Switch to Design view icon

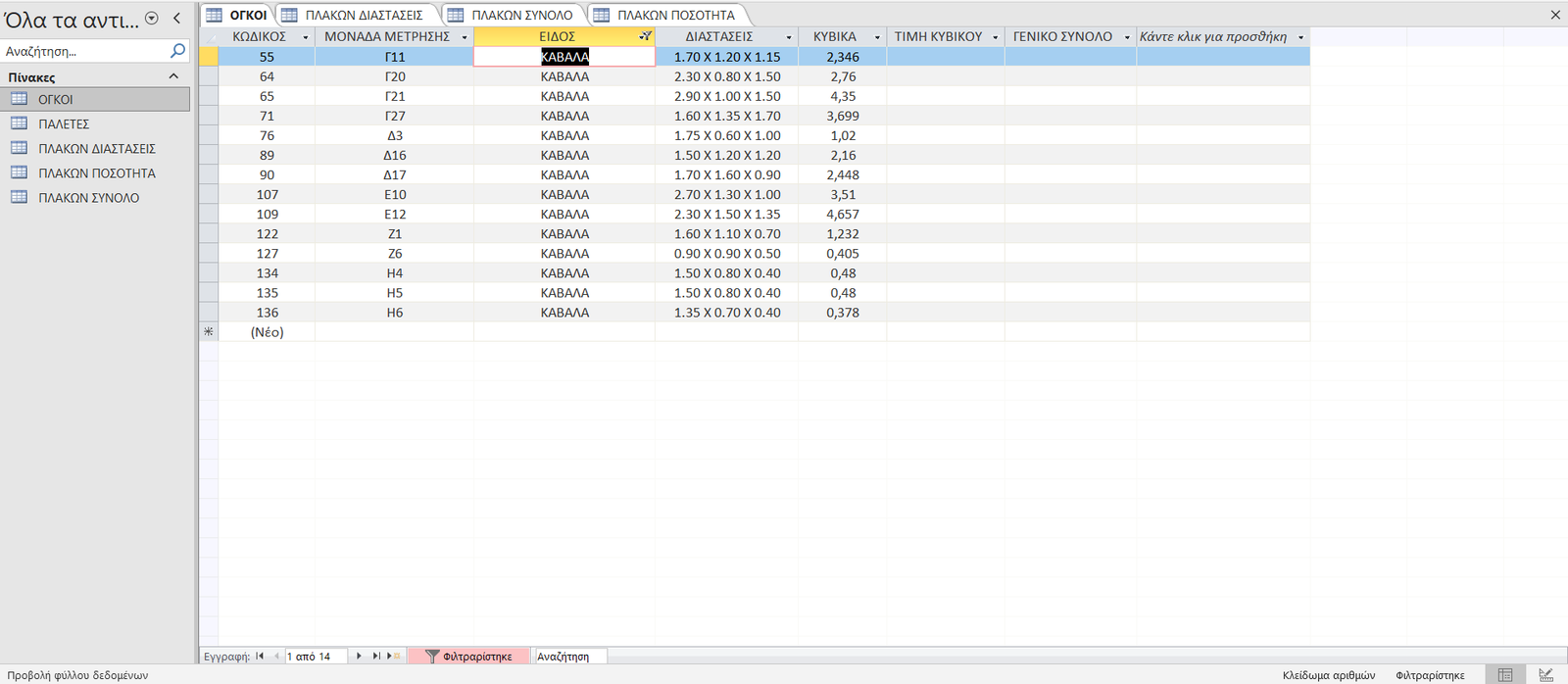tap(1545, 675)
